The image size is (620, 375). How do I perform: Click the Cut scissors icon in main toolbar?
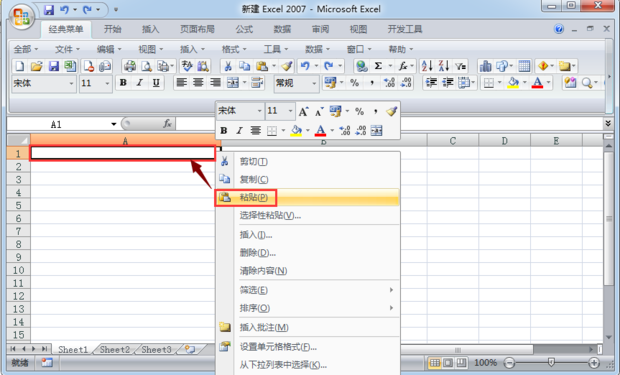[x=228, y=66]
